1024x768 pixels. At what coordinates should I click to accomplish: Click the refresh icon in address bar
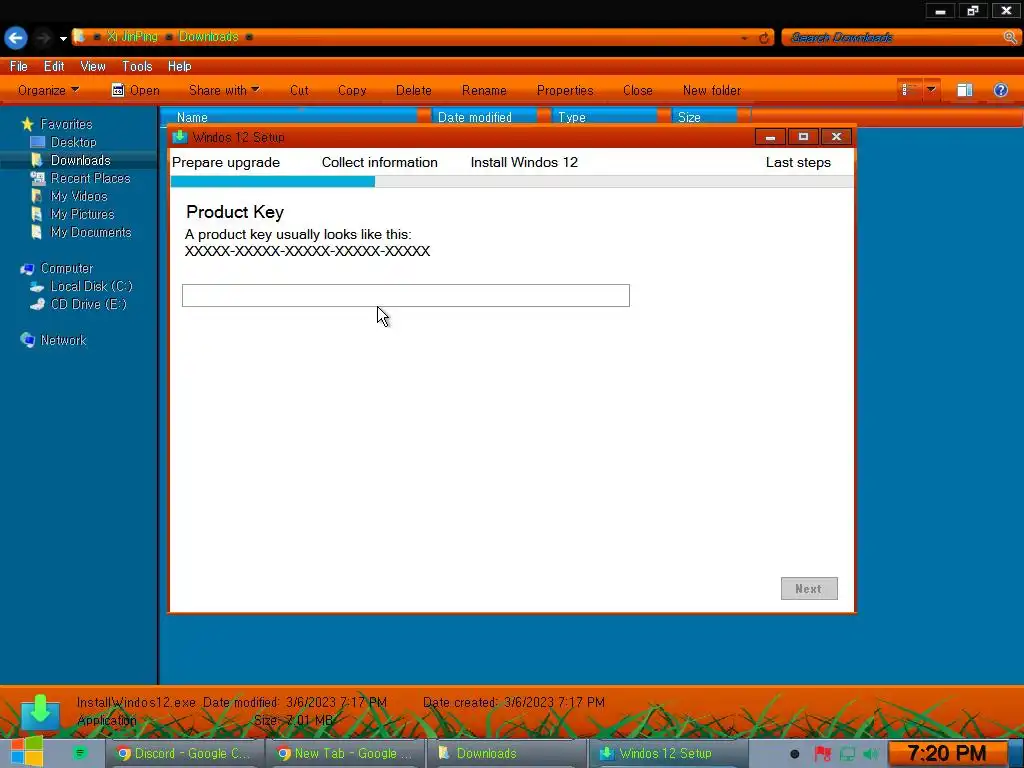point(763,38)
